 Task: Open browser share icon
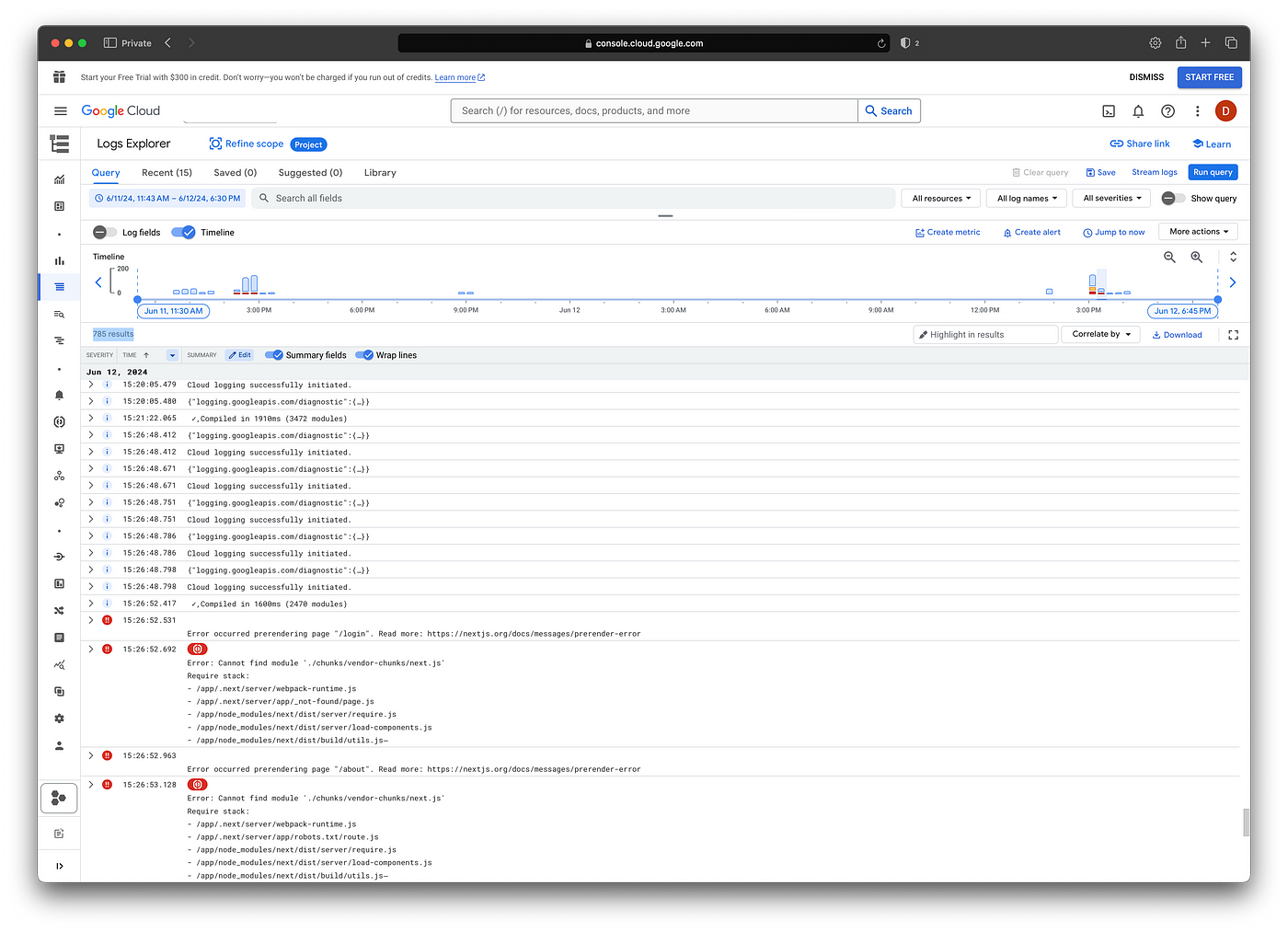pos(1180,43)
